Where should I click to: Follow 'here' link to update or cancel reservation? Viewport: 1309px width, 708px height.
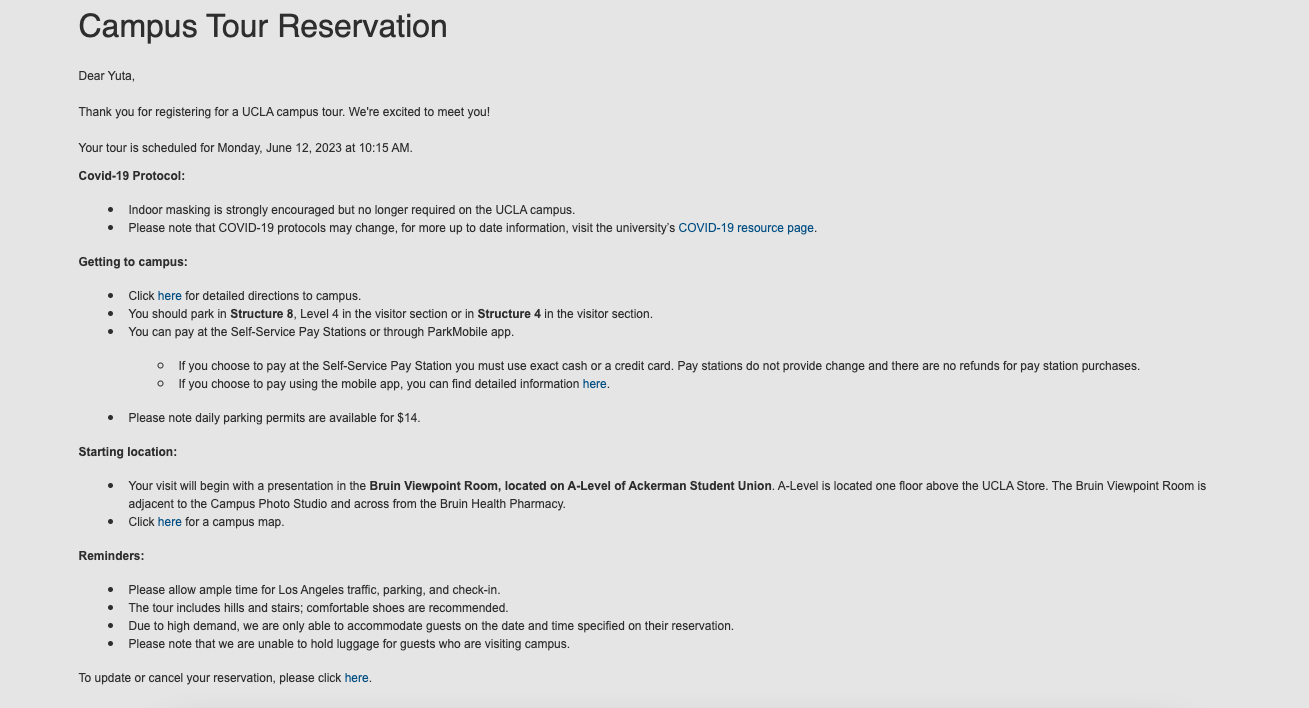pyautogui.click(x=356, y=678)
